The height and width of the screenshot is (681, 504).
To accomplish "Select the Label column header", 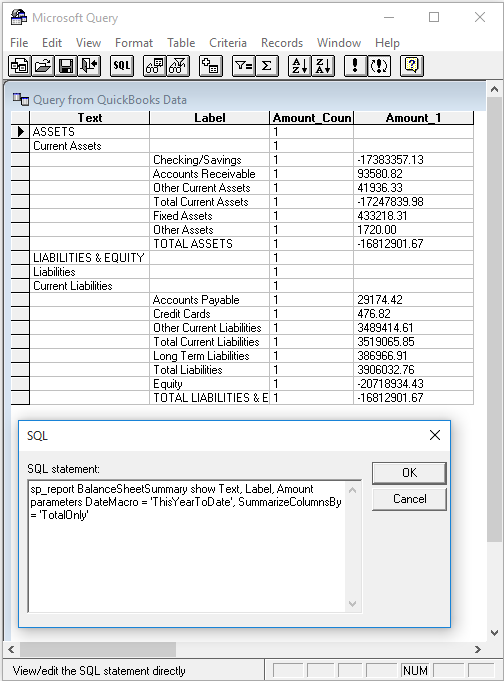I will tap(209, 118).
